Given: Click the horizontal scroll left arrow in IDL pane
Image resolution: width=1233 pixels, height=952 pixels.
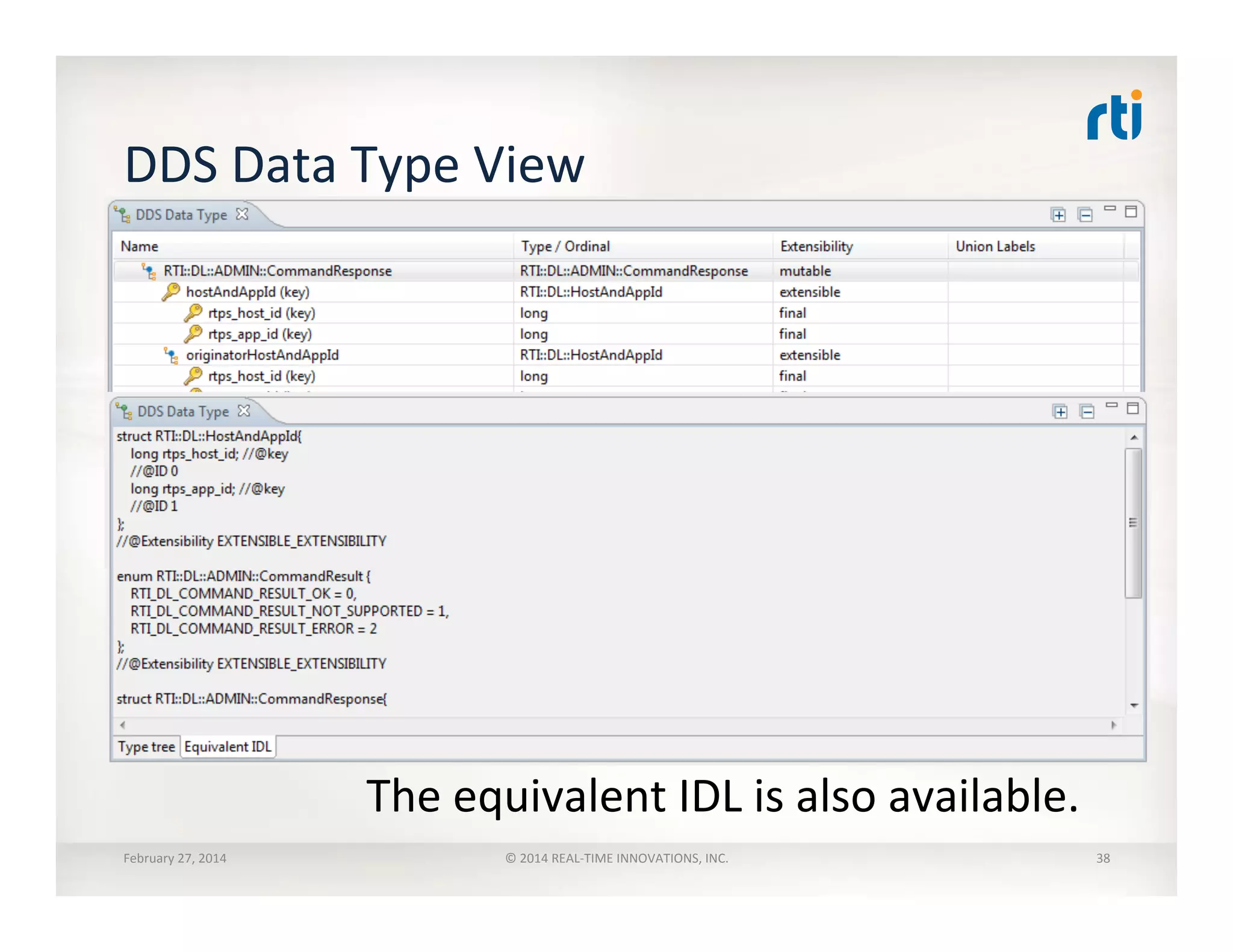Looking at the screenshot, I should point(122,725).
